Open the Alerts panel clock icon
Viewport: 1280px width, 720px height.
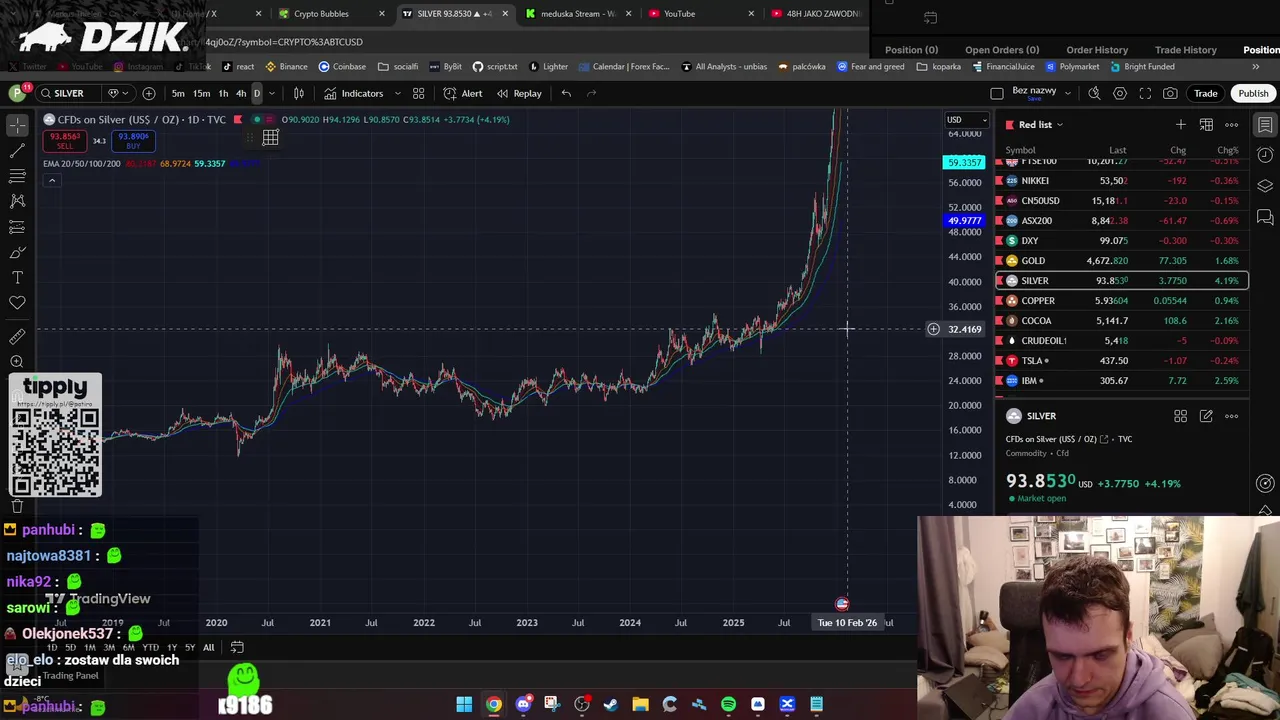1265,155
